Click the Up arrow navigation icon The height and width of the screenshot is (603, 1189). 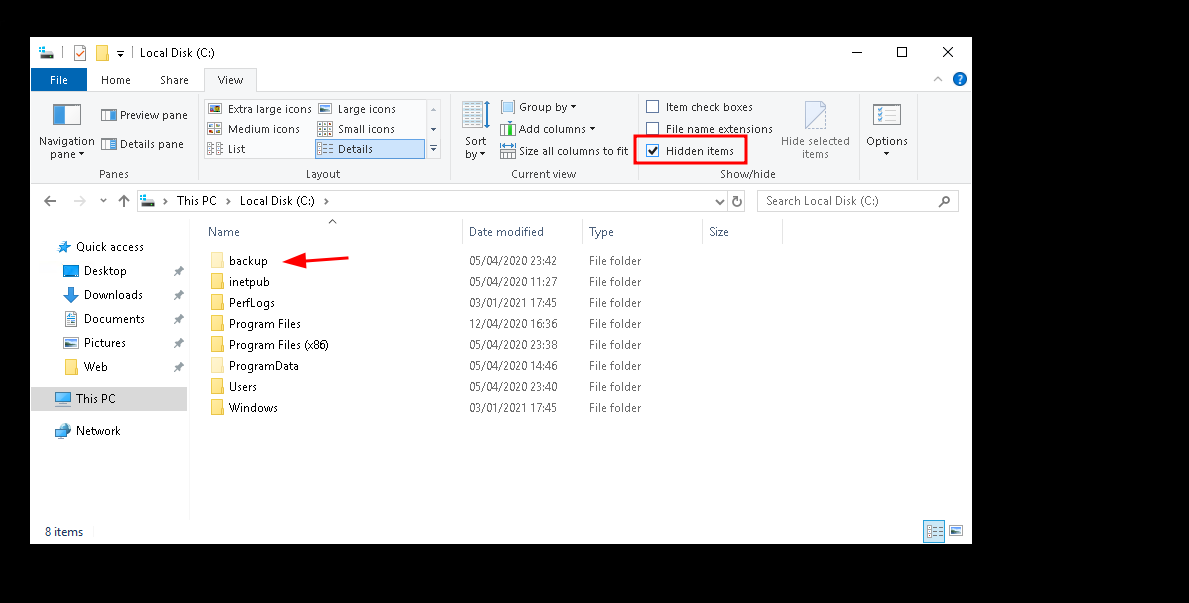click(x=124, y=201)
